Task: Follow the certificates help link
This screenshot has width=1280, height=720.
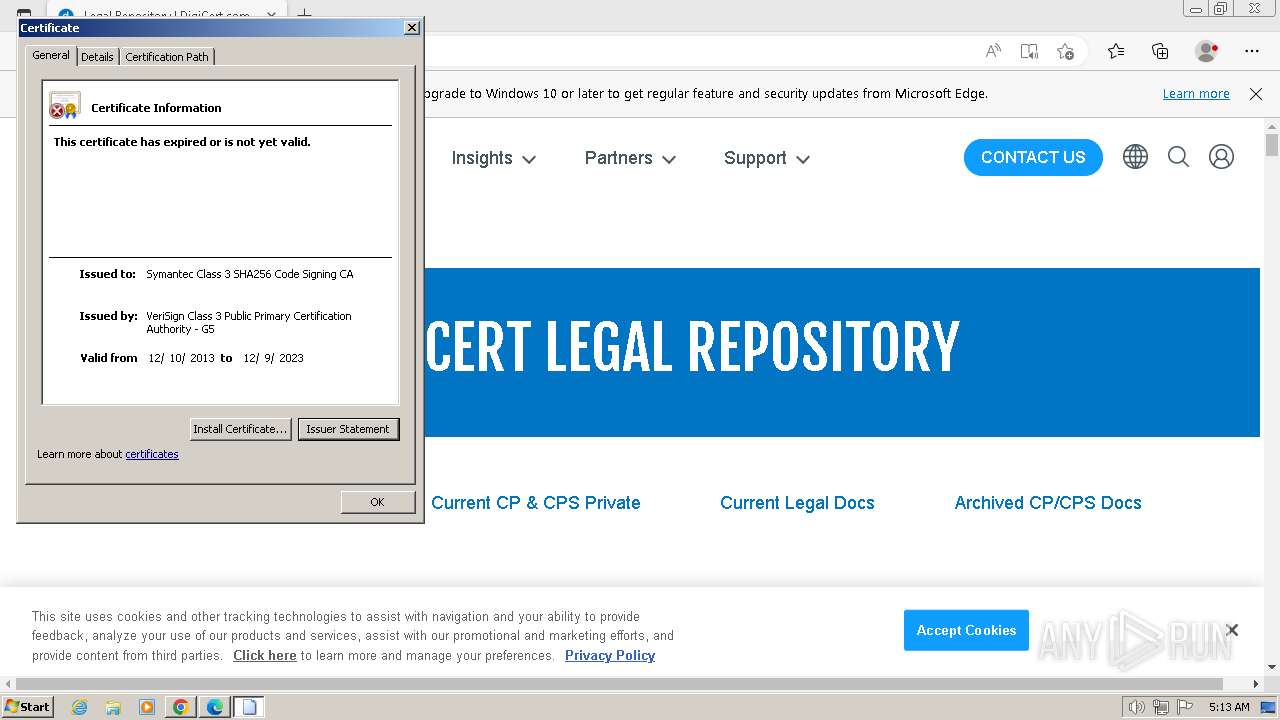Action: (x=152, y=454)
